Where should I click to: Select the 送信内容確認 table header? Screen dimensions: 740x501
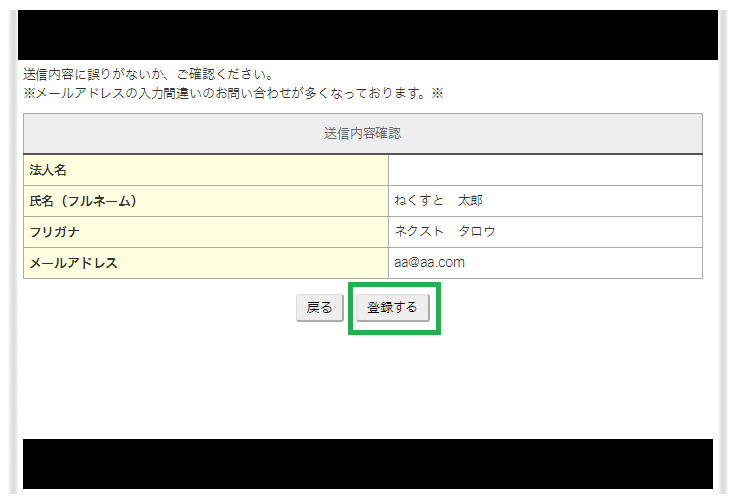[x=362, y=133]
